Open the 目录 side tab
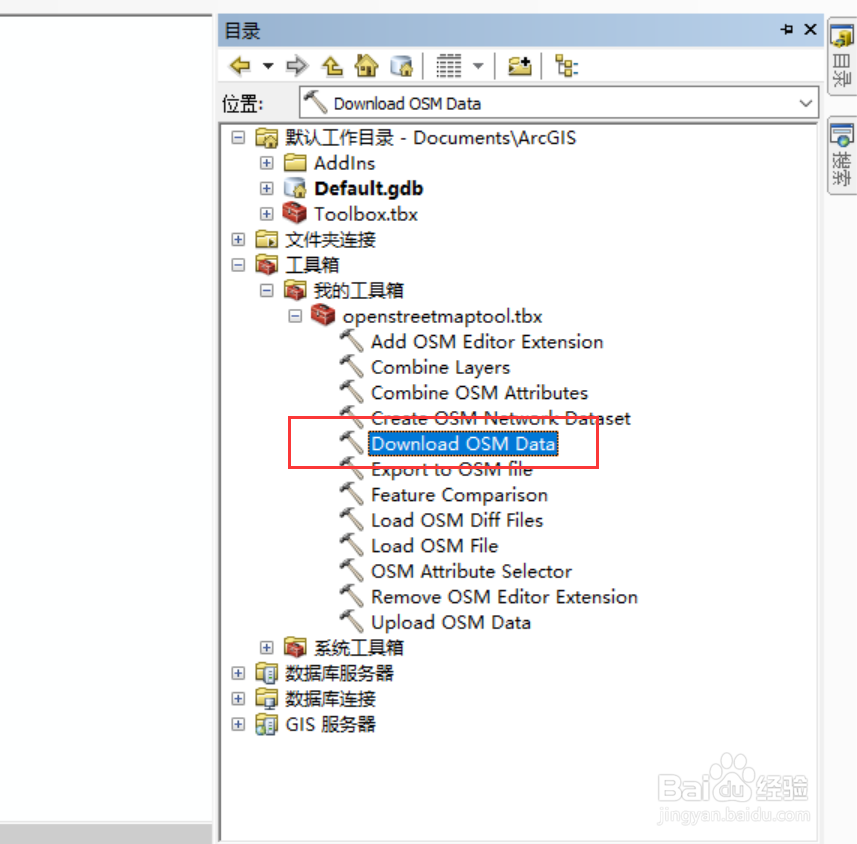 click(841, 57)
